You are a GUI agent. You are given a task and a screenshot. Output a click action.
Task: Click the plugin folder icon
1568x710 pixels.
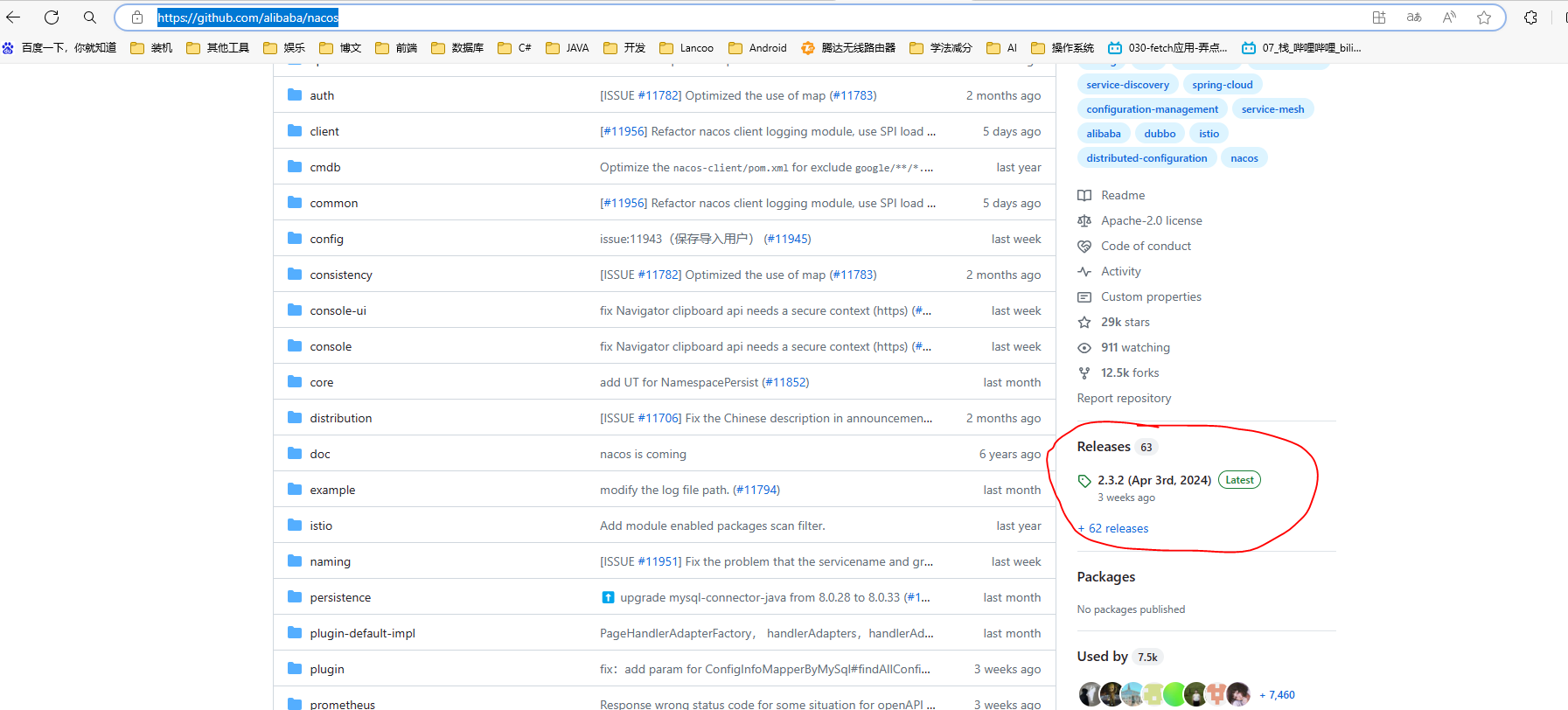[295, 668]
